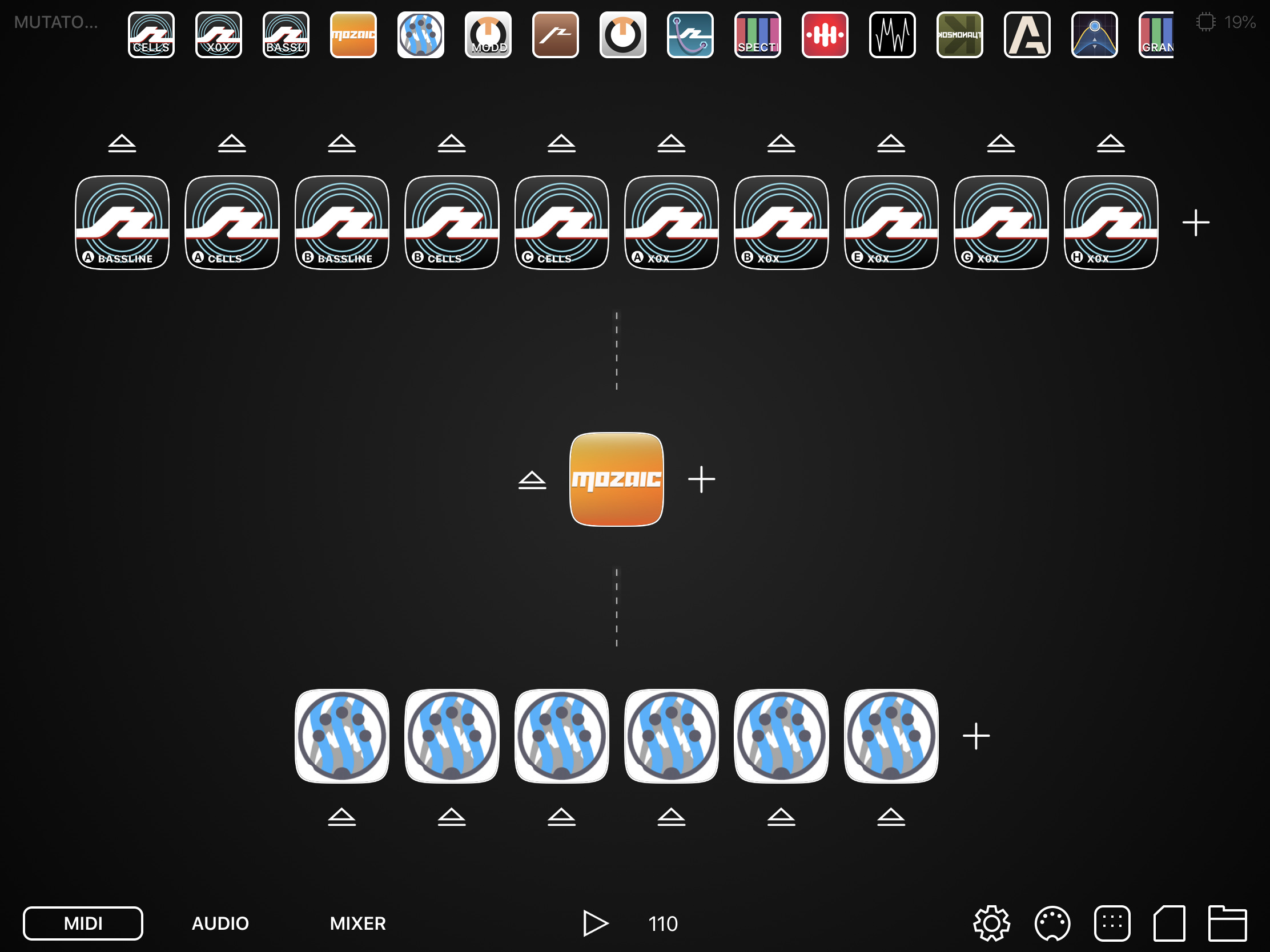The image size is (1270, 952).
Task: Tap the session title MUTATO...
Action: [x=57, y=22]
